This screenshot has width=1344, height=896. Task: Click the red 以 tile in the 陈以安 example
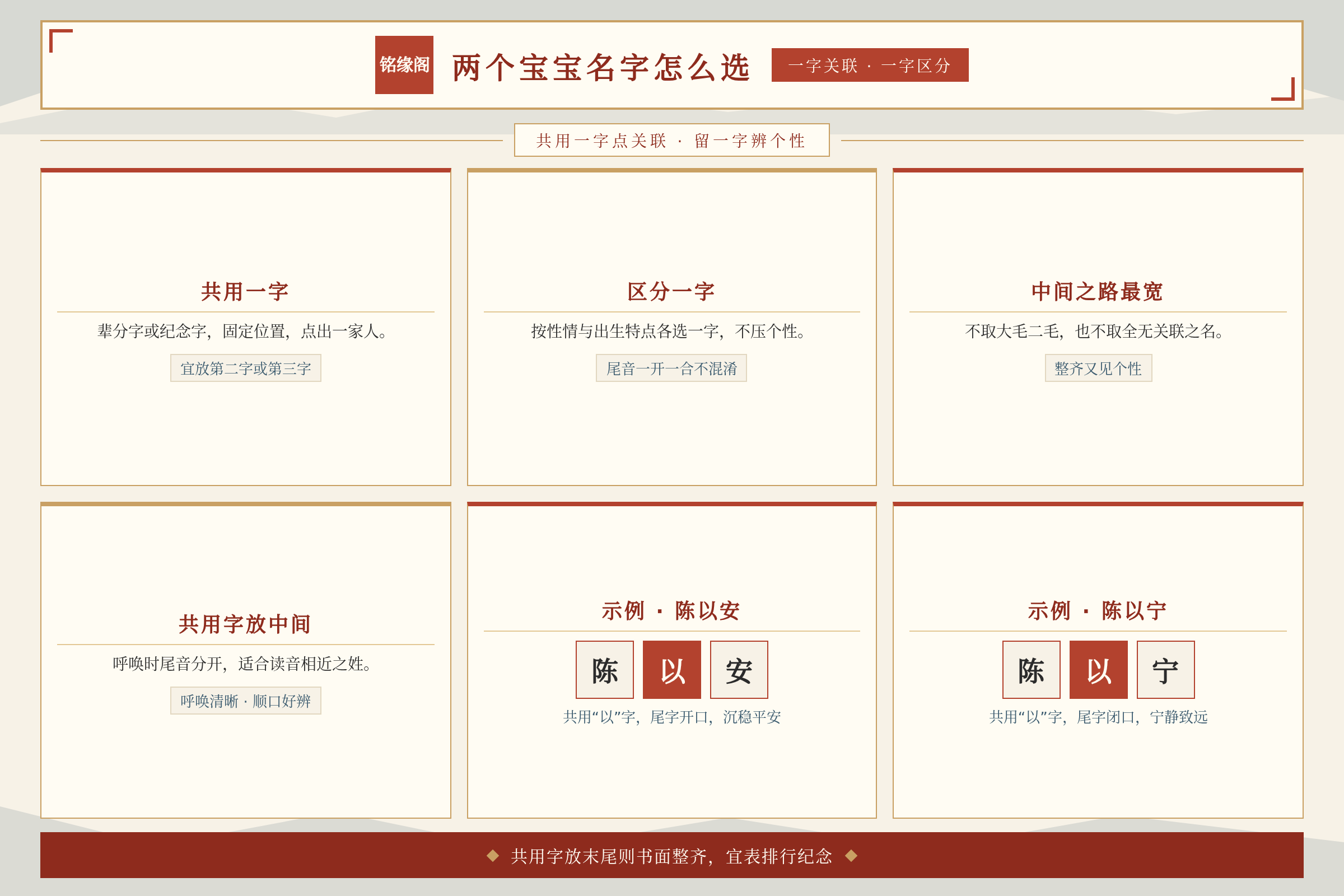tap(672, 670)
